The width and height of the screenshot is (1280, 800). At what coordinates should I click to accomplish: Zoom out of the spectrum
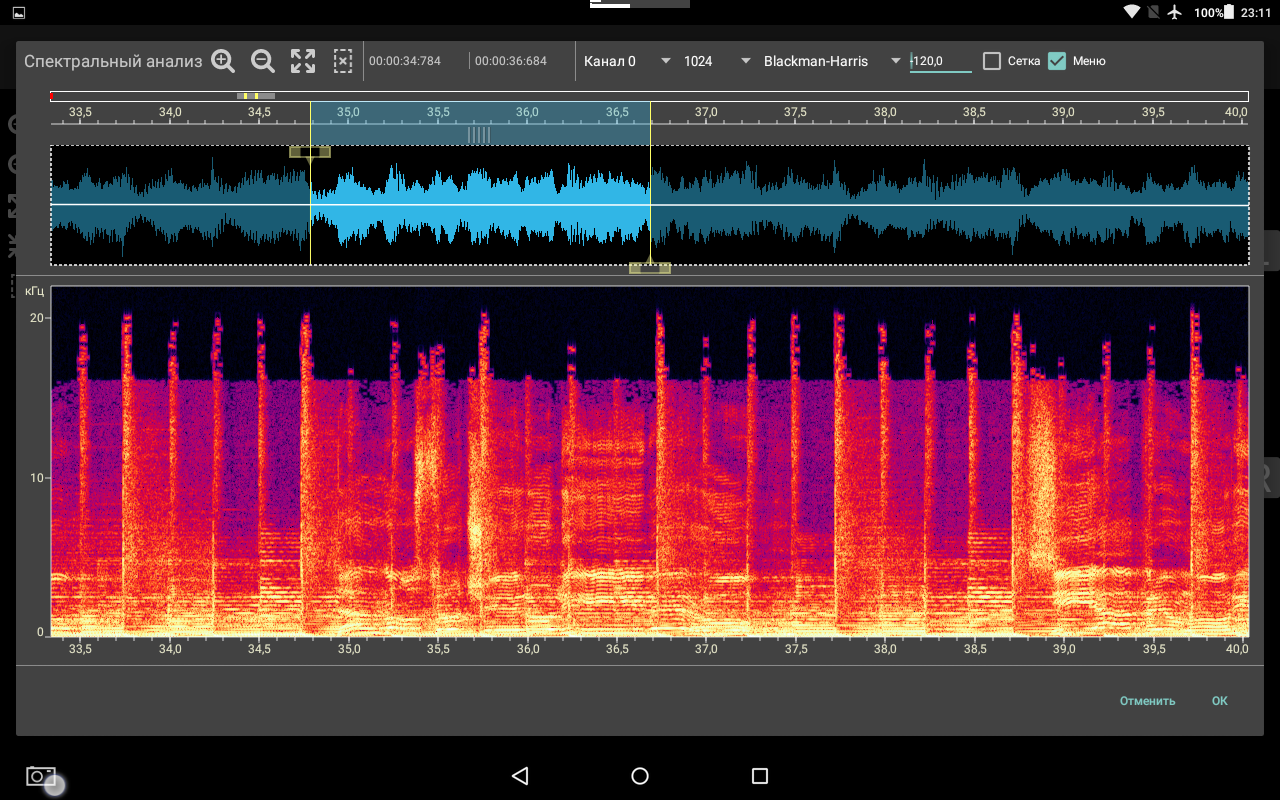coord(263,61)
